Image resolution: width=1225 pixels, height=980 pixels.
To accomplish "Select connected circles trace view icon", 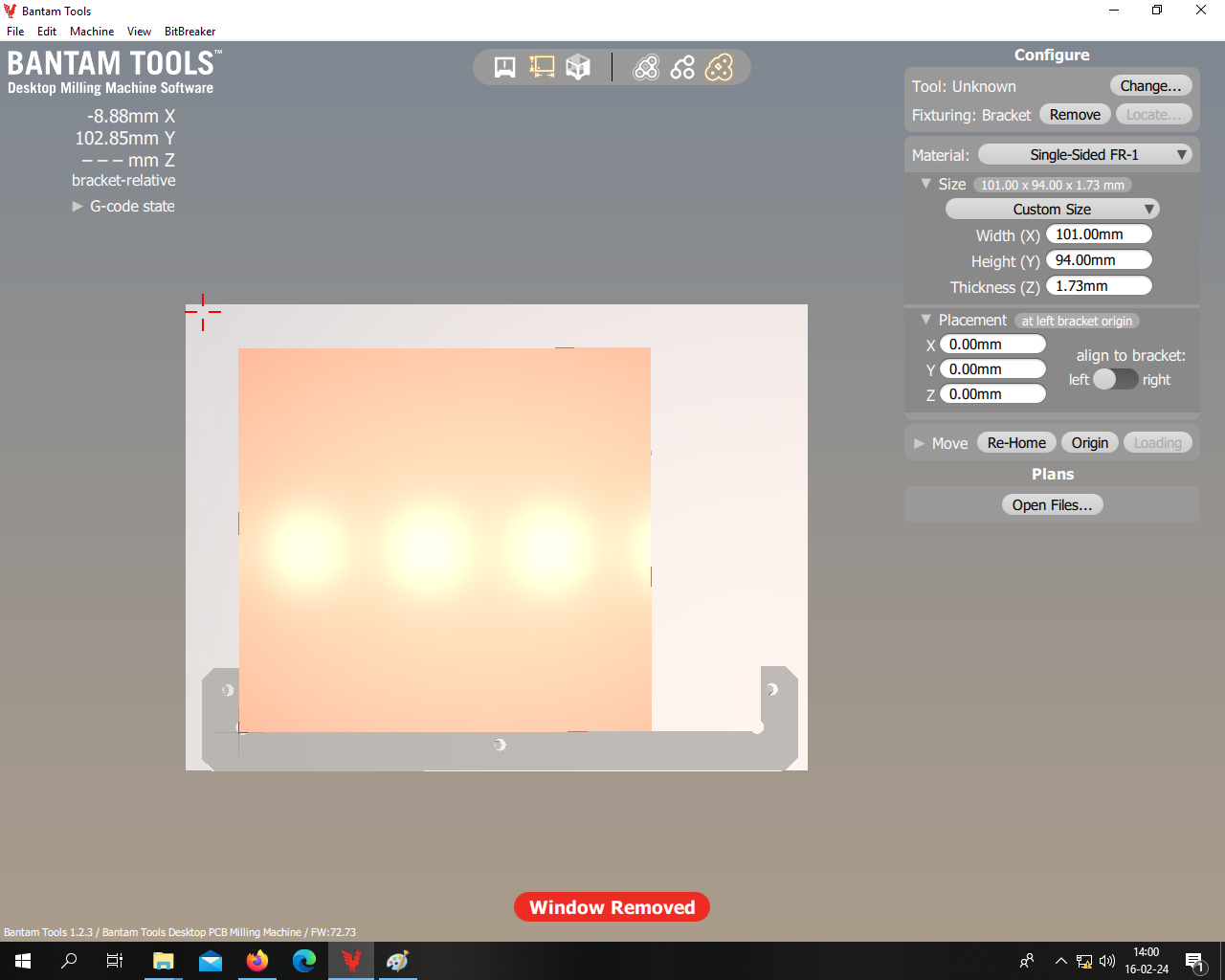I will point(682,67).
